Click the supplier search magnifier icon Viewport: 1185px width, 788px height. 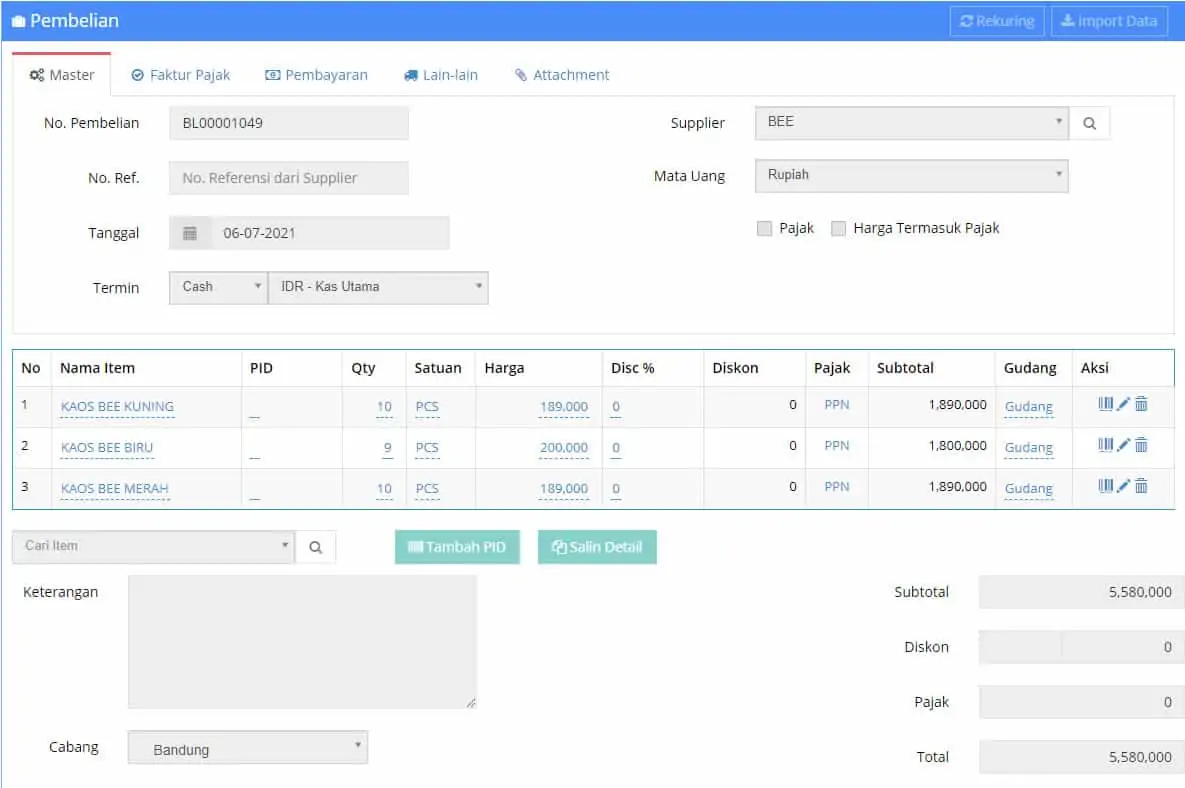point(1089,123)
